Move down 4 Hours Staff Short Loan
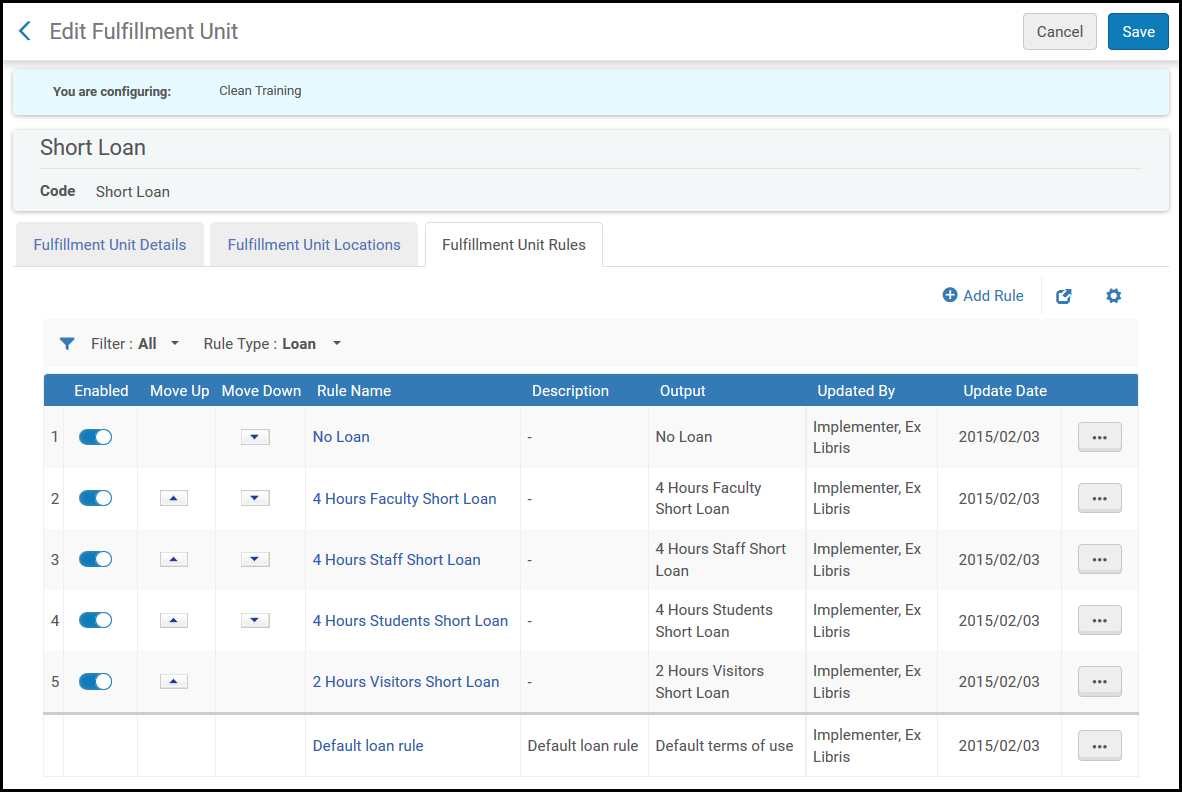1182x792 pixels. [255, 559]
